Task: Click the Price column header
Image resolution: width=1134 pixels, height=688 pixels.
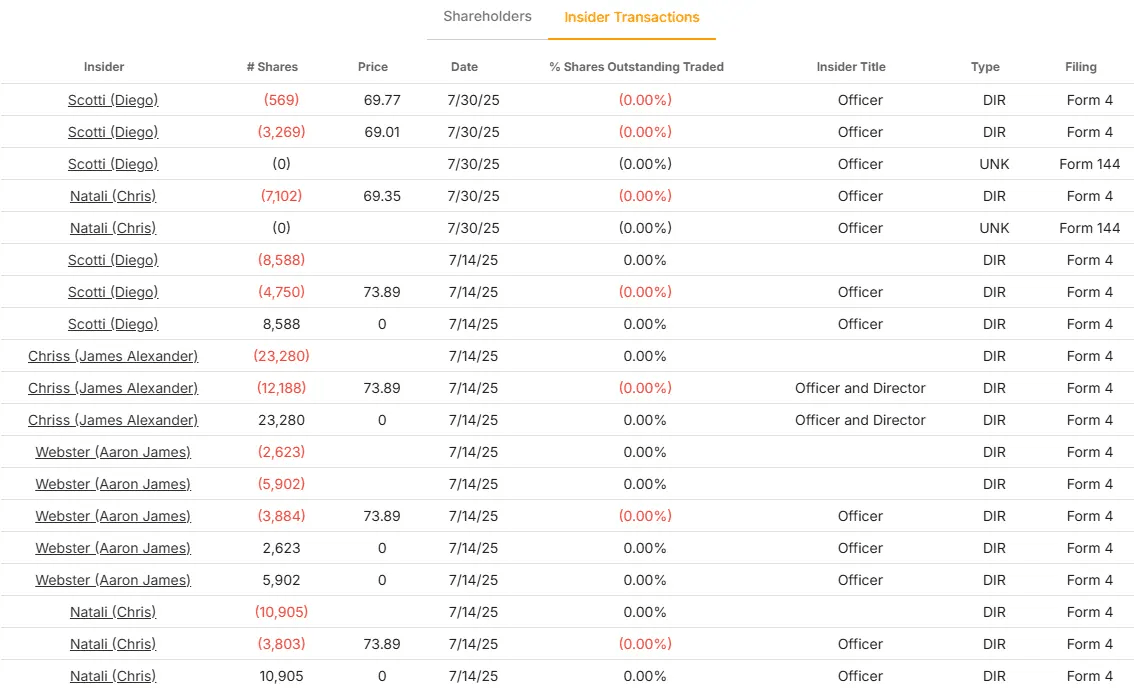Action: click(372, 67)
